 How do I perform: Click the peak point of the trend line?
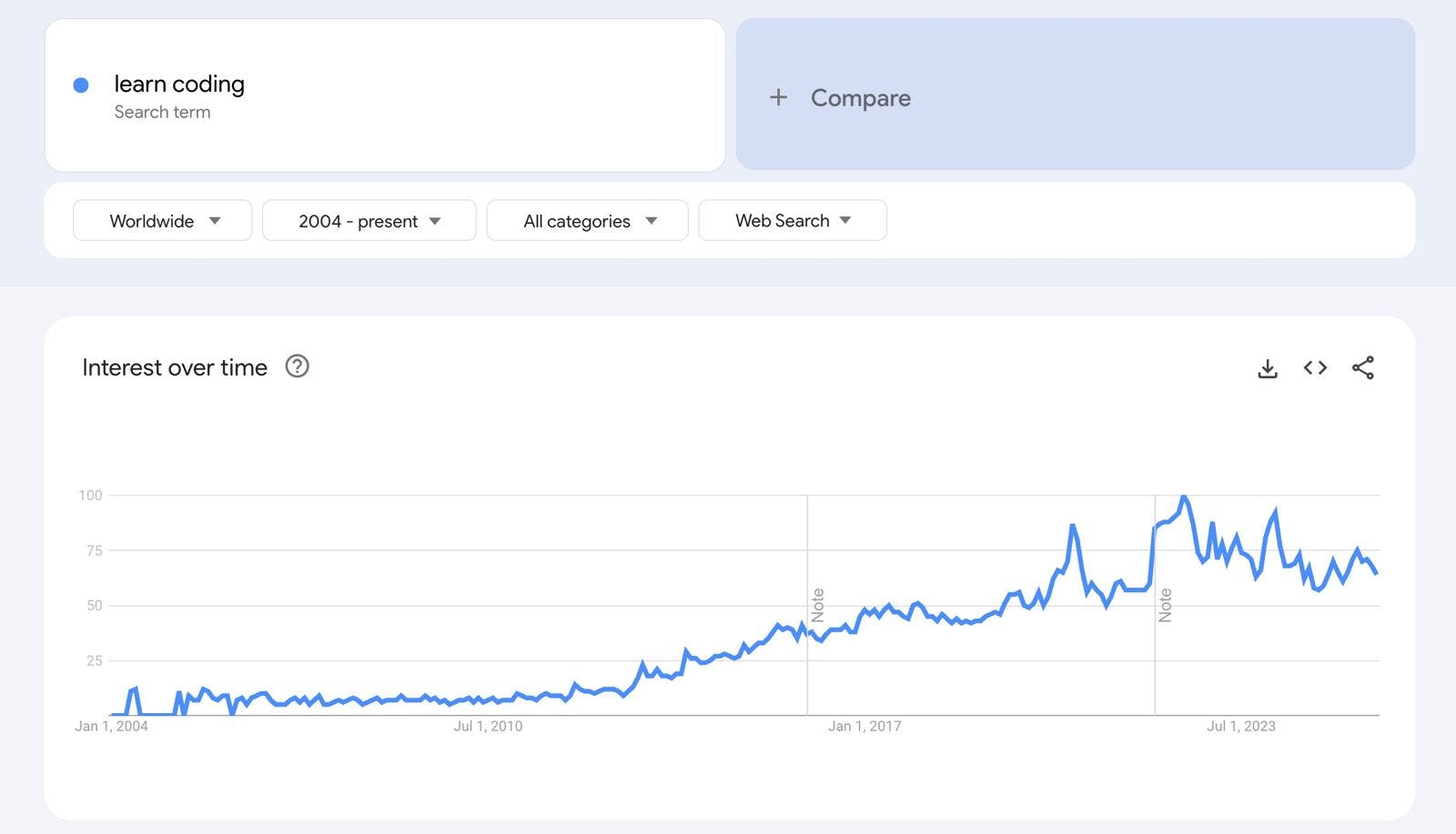1182,497
